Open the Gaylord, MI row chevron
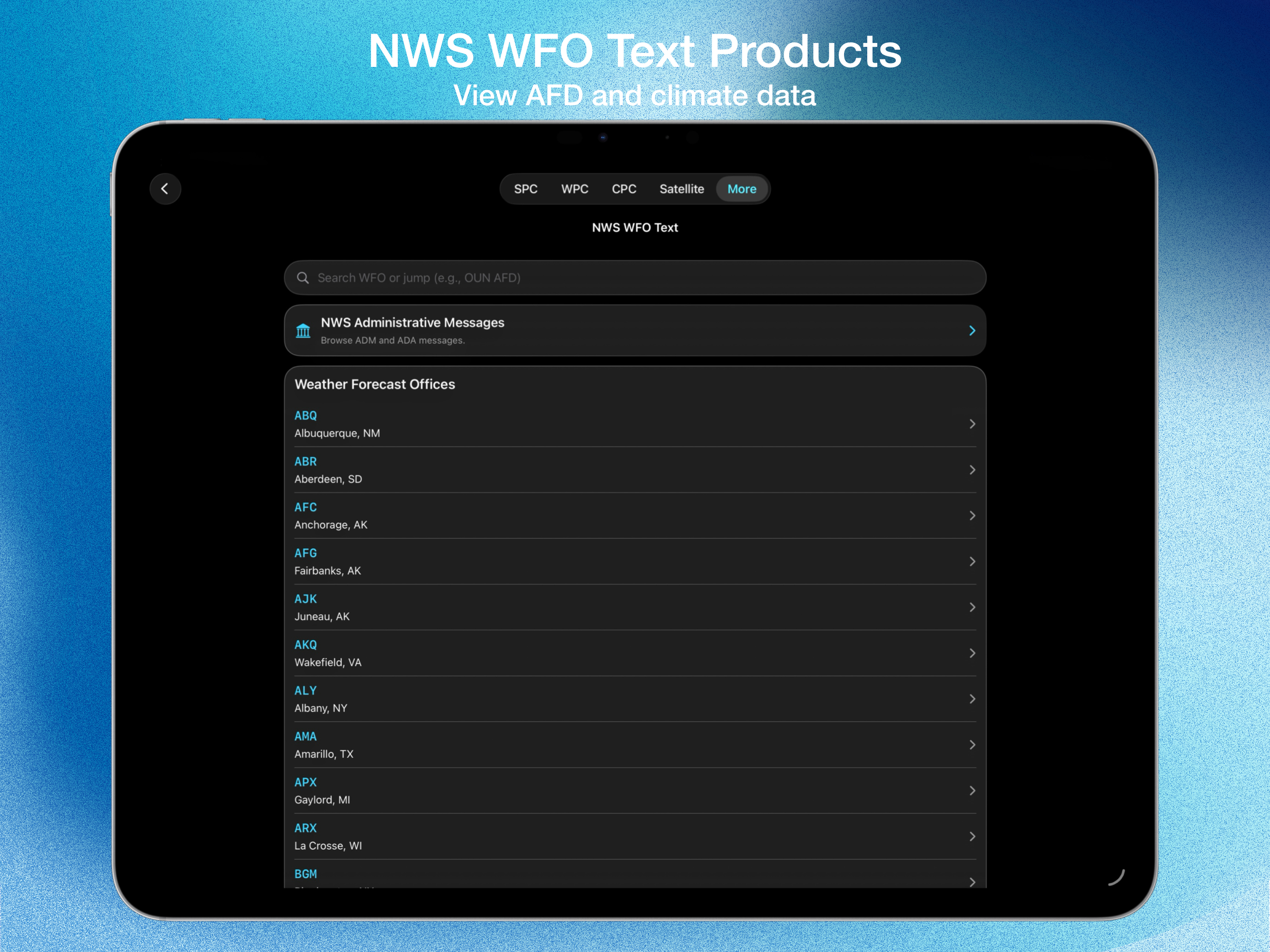Image resolution: width=1270 pixels, height=952 pixels. point(972,791)
